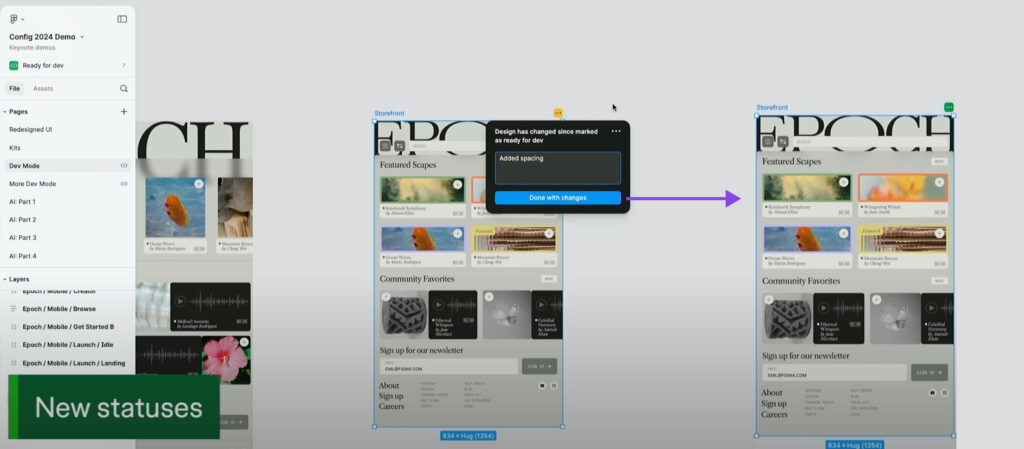Image resolution: width=1024 pixels, height=449 pixels.
Task: Select the More Dev Mode page
Action: click(x=32, y=184)
